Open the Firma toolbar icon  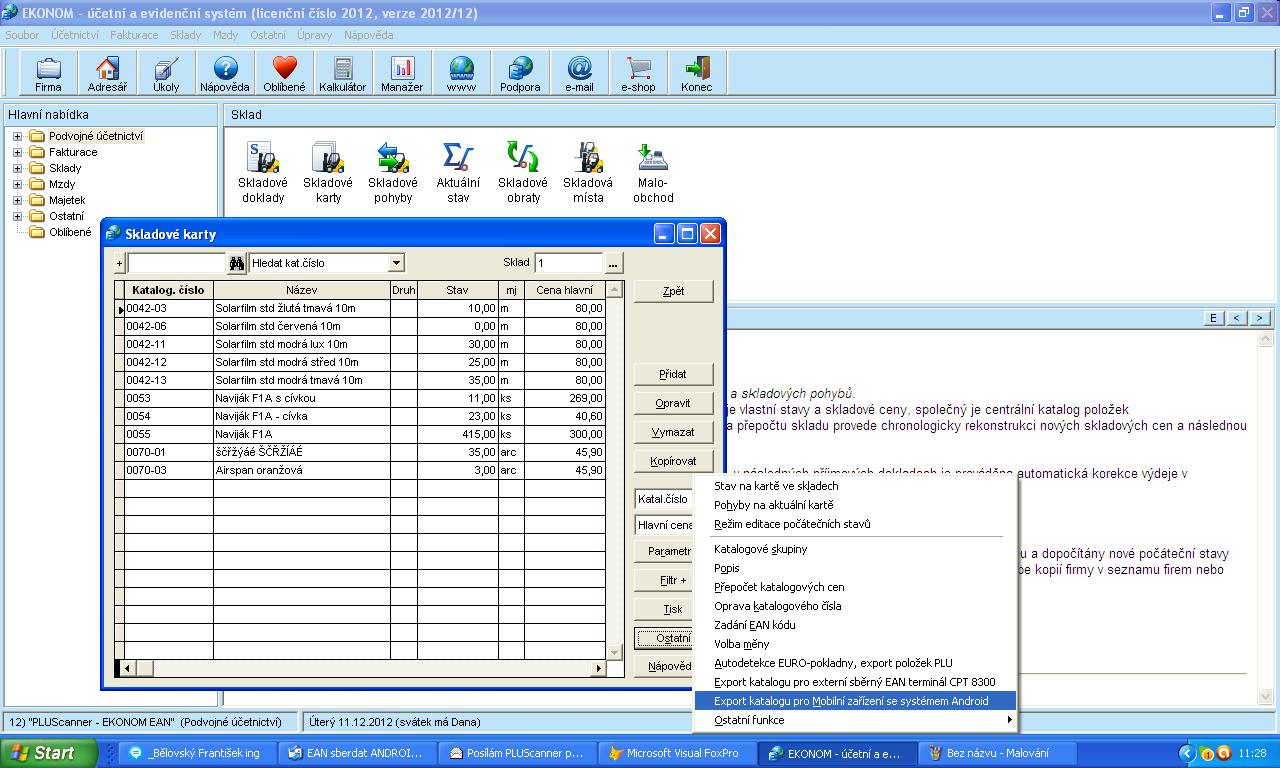coord(48,74)
